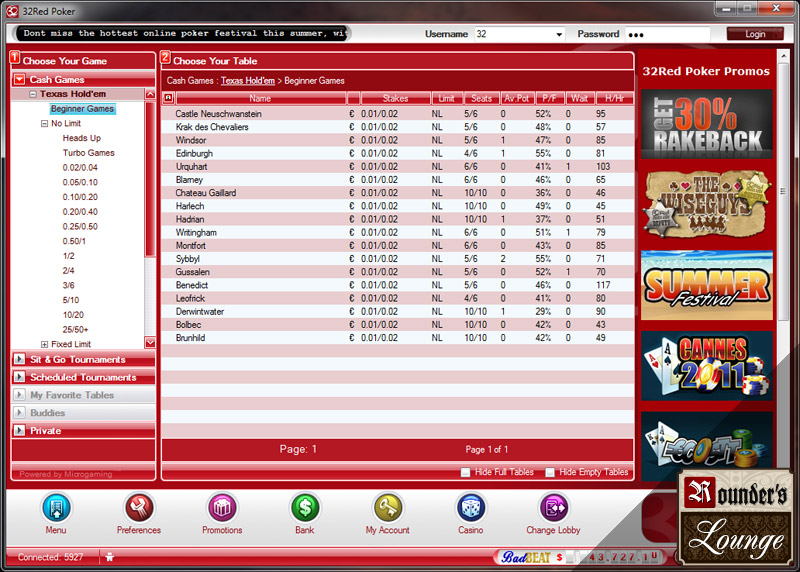Screen dimensions: 800x572
Task: Select the Benedict table row
Action: tap(398, 285)
